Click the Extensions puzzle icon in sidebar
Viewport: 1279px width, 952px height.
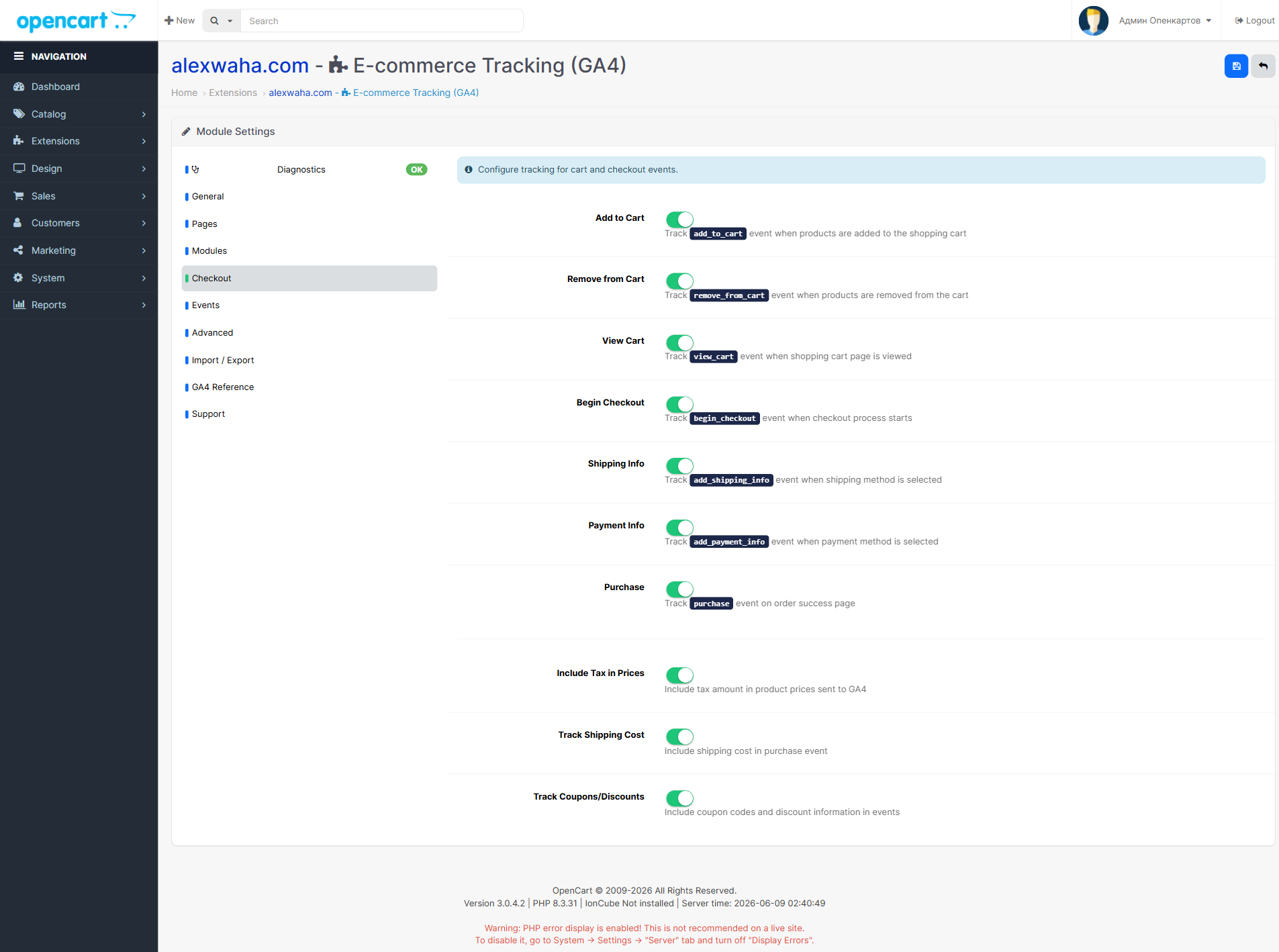pos(19,141)
